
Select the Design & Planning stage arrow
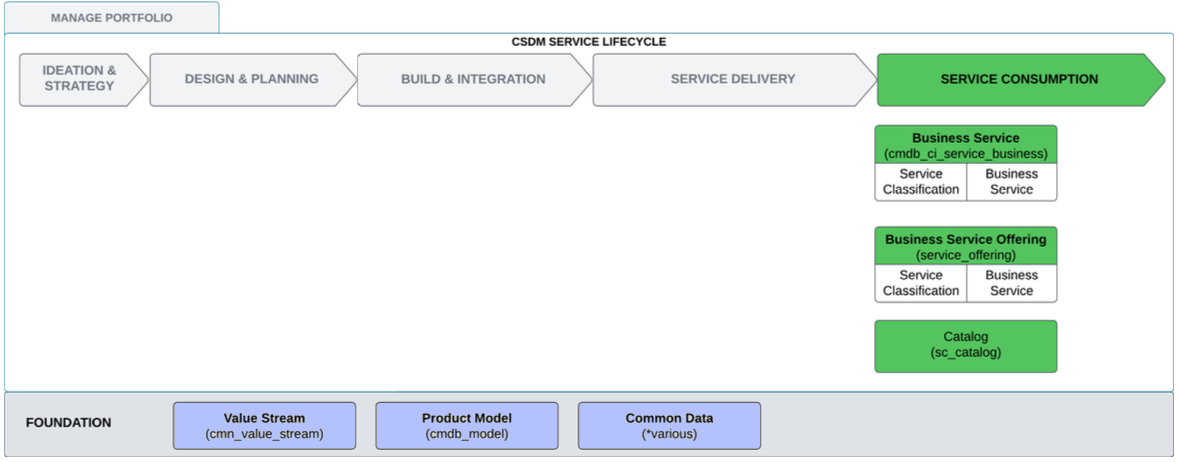tap(253, 79)
